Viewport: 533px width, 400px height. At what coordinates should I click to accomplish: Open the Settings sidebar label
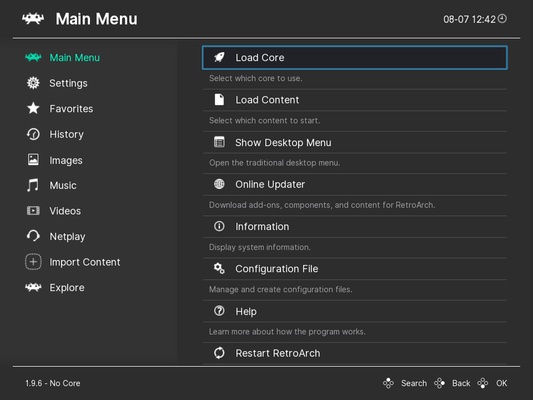pyautogui.click(x=68, y=84)
